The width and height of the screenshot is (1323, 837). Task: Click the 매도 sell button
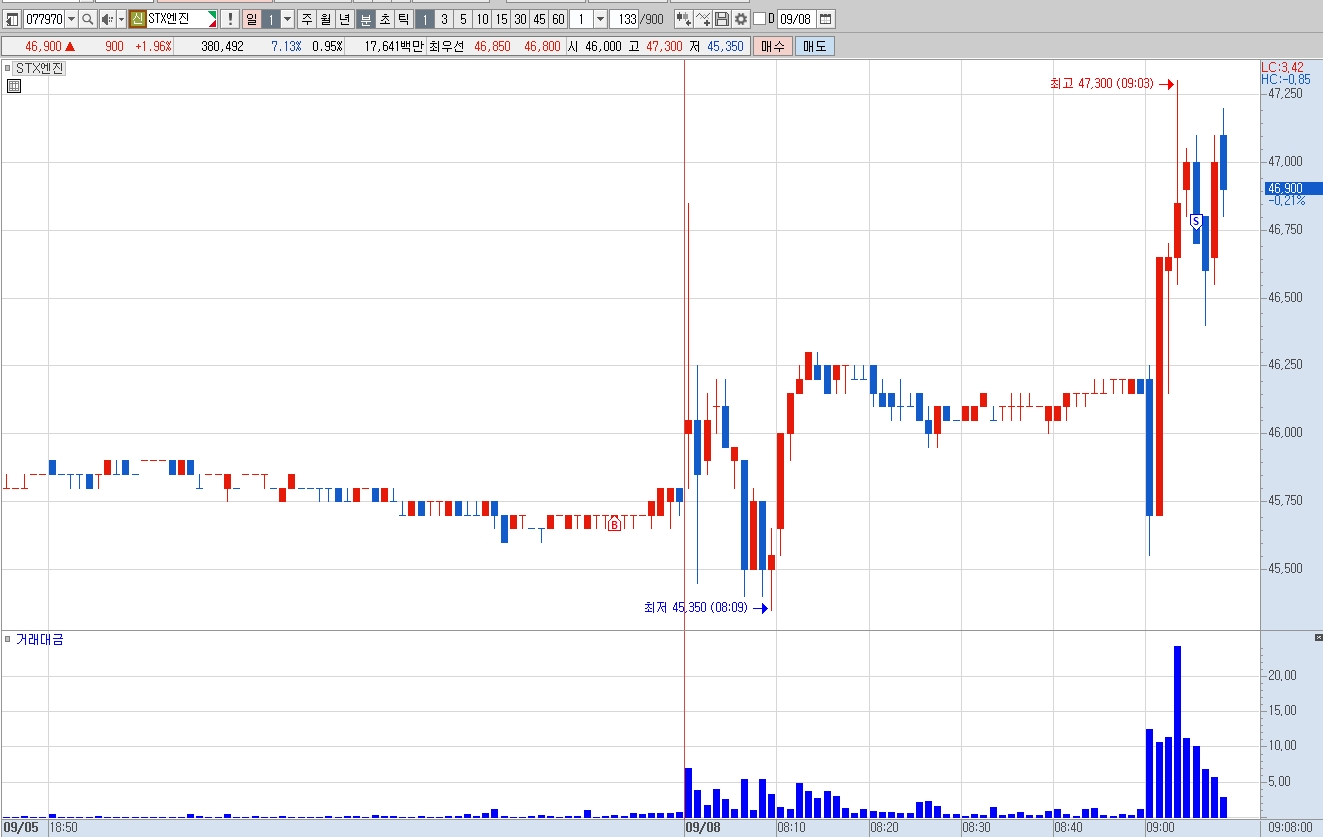click(815, 46)
